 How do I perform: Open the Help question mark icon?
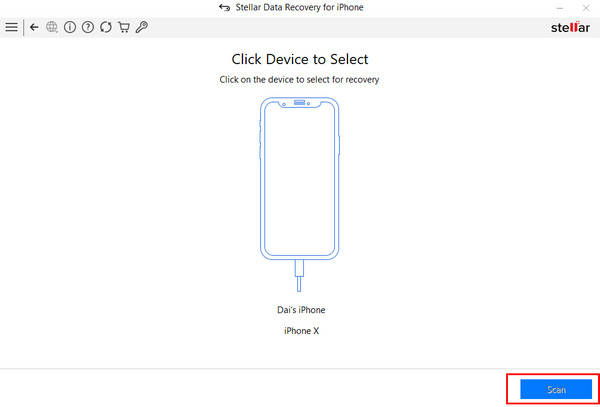coord(88,27)
